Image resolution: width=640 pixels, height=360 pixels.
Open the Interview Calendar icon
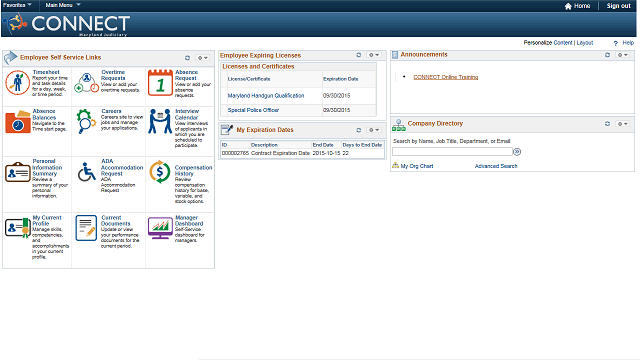(160, 121)
